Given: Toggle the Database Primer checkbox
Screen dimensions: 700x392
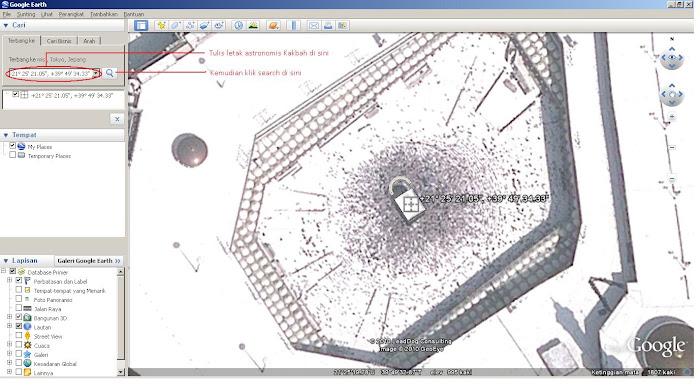Looking at the screenshot, I should coord(12,271).
